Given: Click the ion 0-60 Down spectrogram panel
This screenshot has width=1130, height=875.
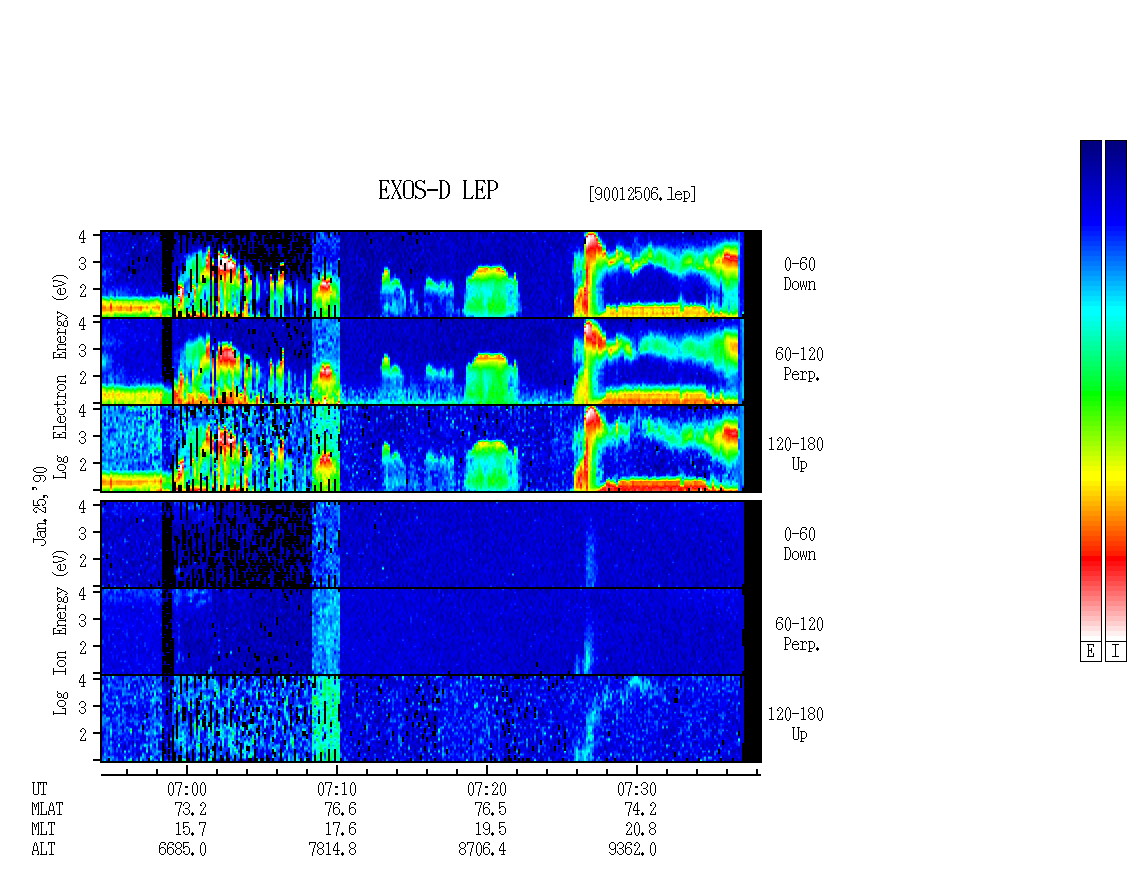Looking at the screenshot, I should point(431,544).
